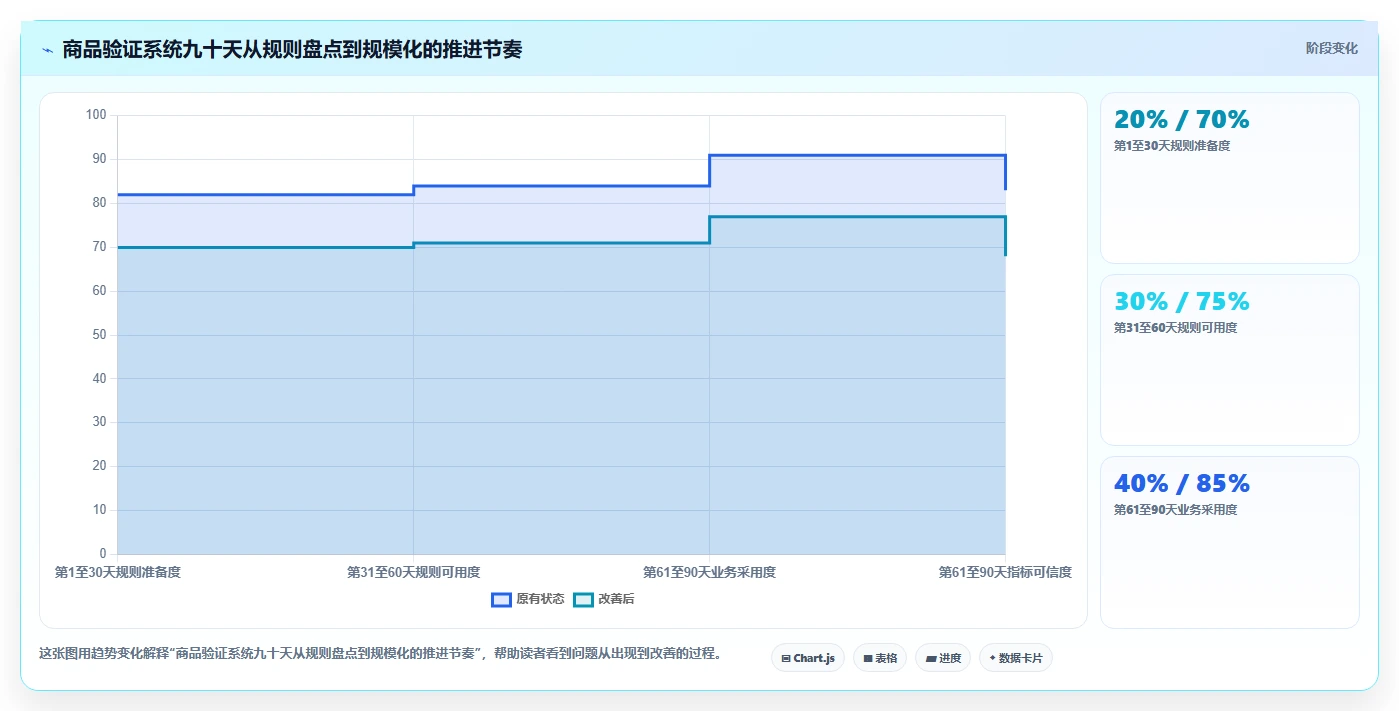Toggle the 原有状态 legend color box
Image resolution: width=1399 pixels, height=711 pixels.
coord(501,599)
